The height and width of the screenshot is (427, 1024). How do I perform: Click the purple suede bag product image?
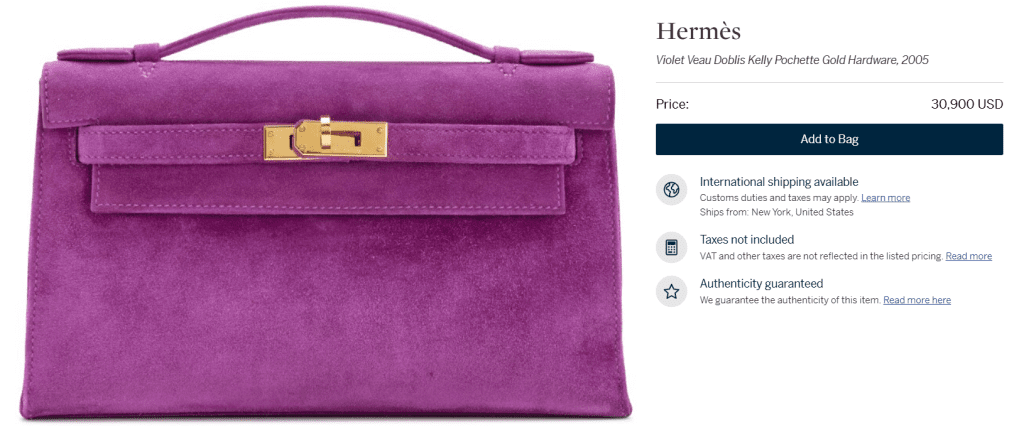click(x=325, y=213)
